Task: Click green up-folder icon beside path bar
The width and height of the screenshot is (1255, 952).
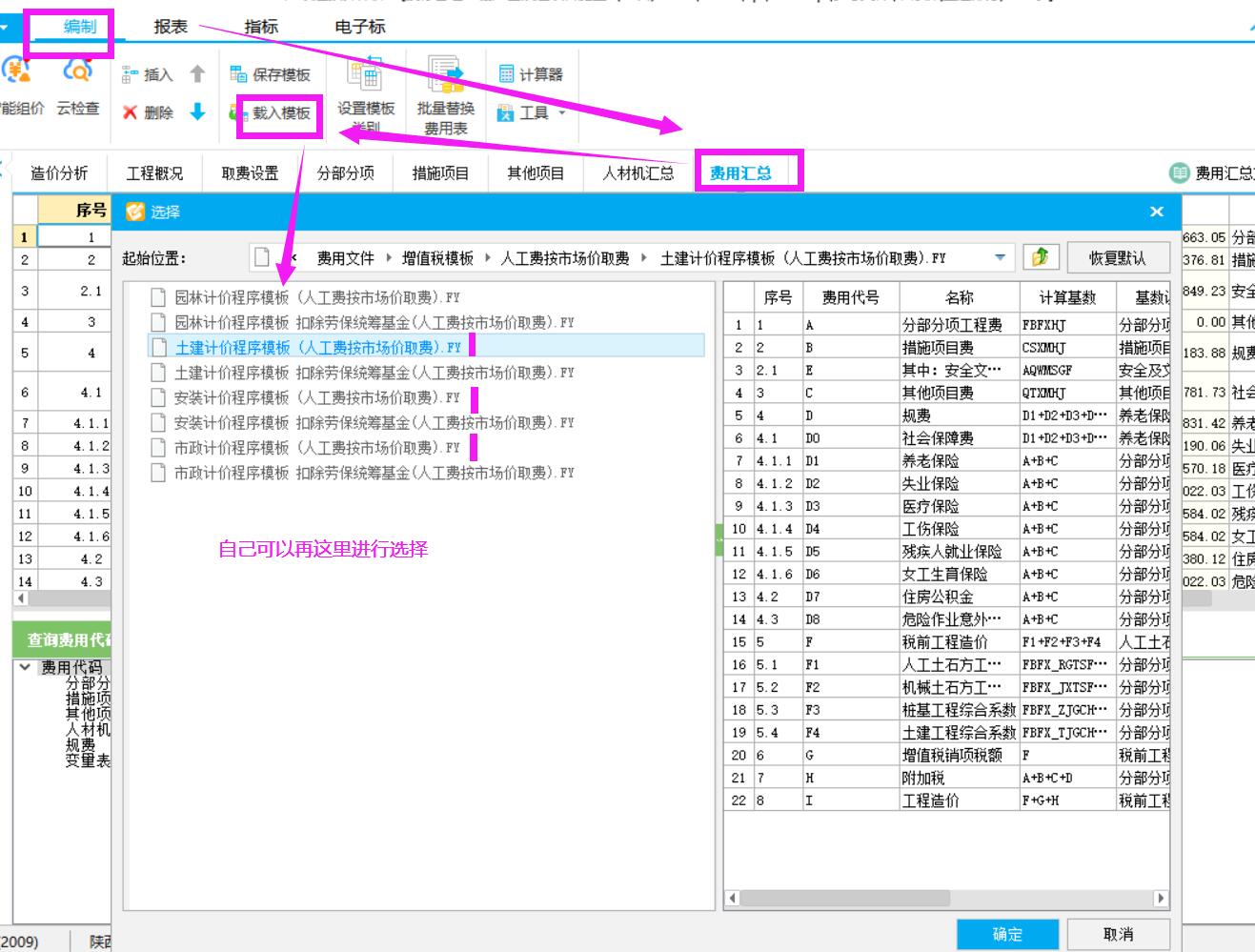Action: point(1041,256)
